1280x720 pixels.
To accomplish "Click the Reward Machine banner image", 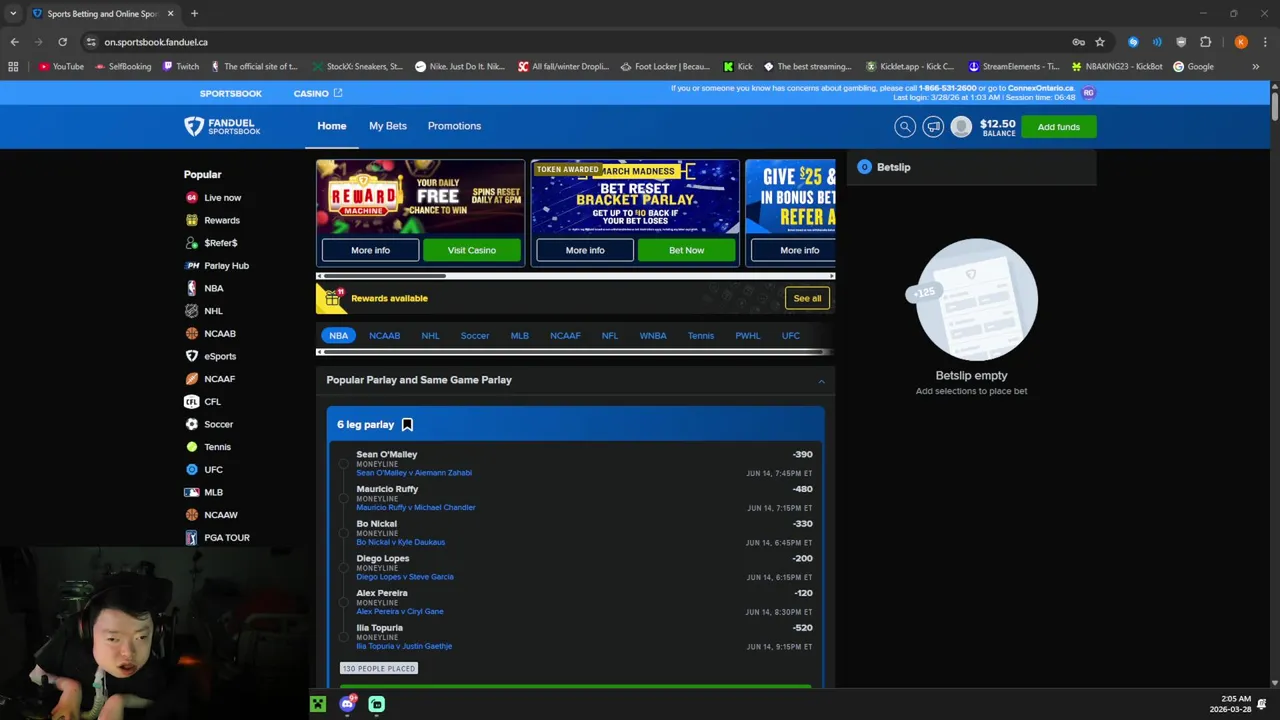I will (421, 197).
